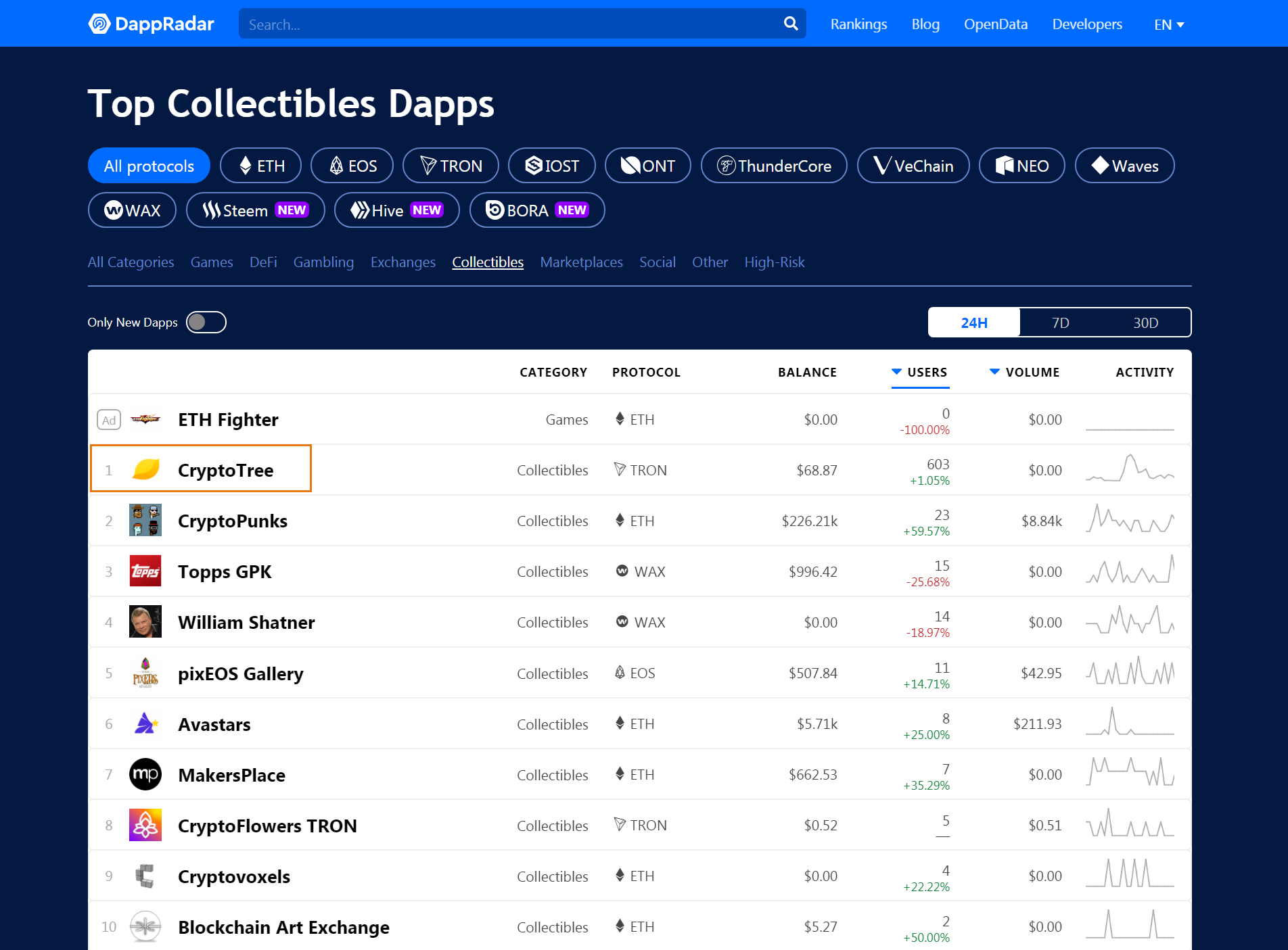Select All protocols filter
Screen dimensions: 1288x950
(x=149, y=166)
